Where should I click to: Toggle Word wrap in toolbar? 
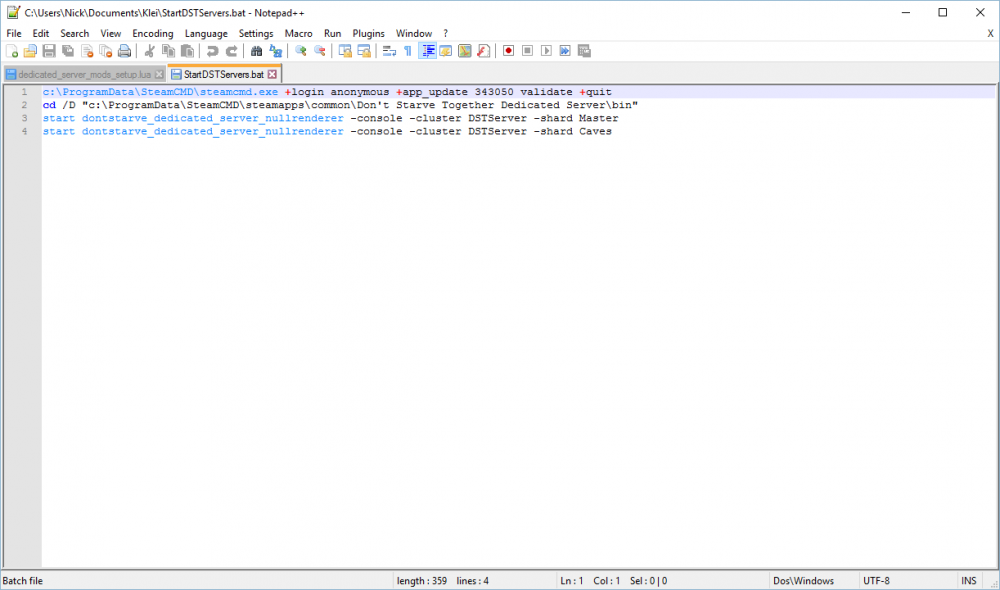pos(389,51)
